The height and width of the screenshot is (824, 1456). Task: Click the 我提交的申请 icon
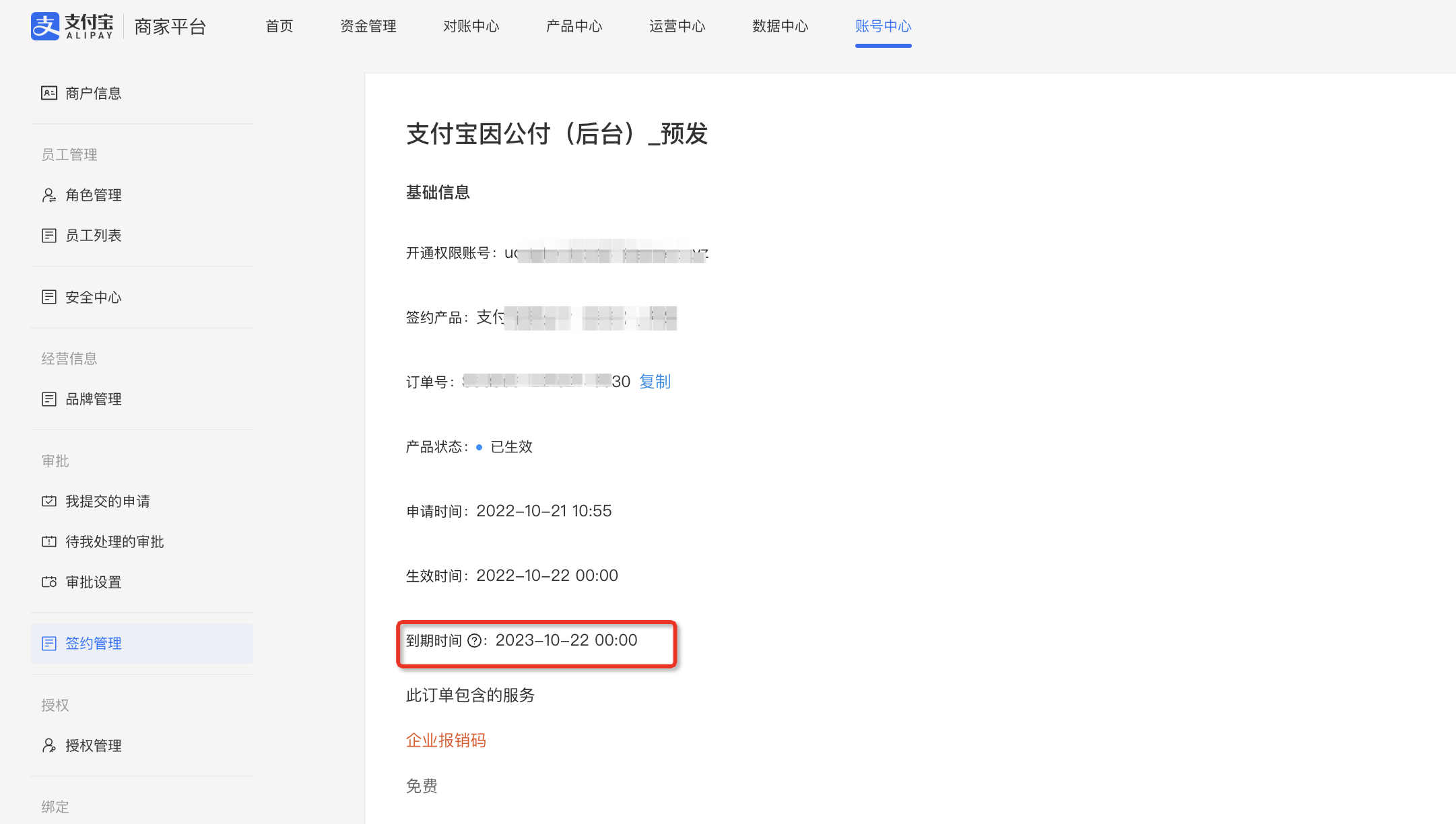(49, 501)
